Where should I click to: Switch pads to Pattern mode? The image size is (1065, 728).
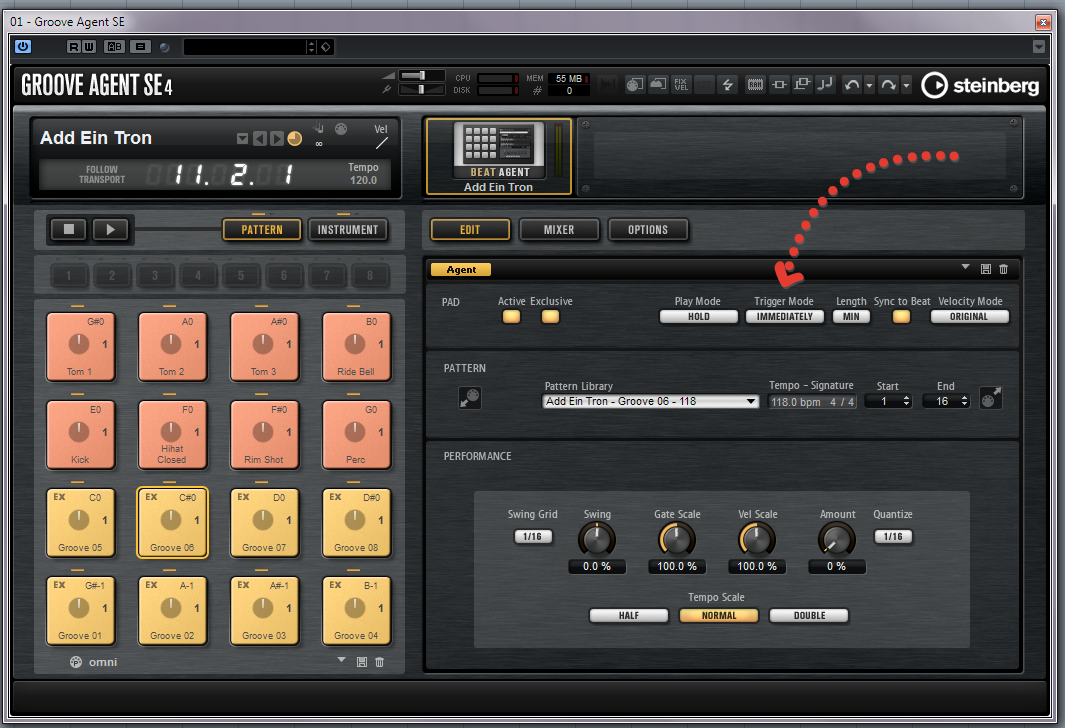[262, 230]
